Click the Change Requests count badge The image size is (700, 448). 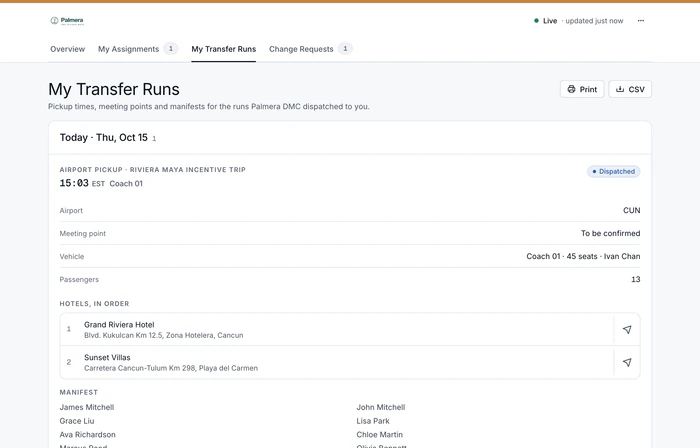pos(345,49)
